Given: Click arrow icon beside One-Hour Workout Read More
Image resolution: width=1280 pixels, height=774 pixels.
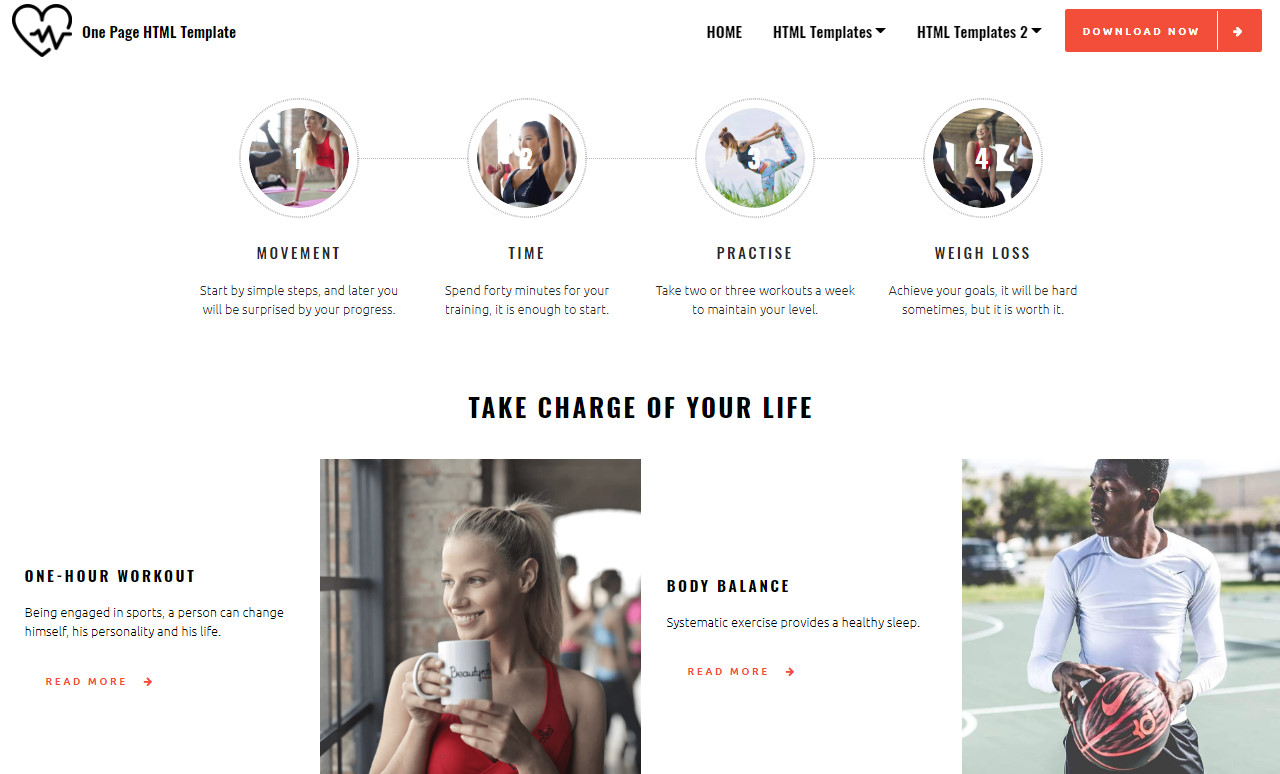Looking at the screenshot, I should click(x=148, y=682).
